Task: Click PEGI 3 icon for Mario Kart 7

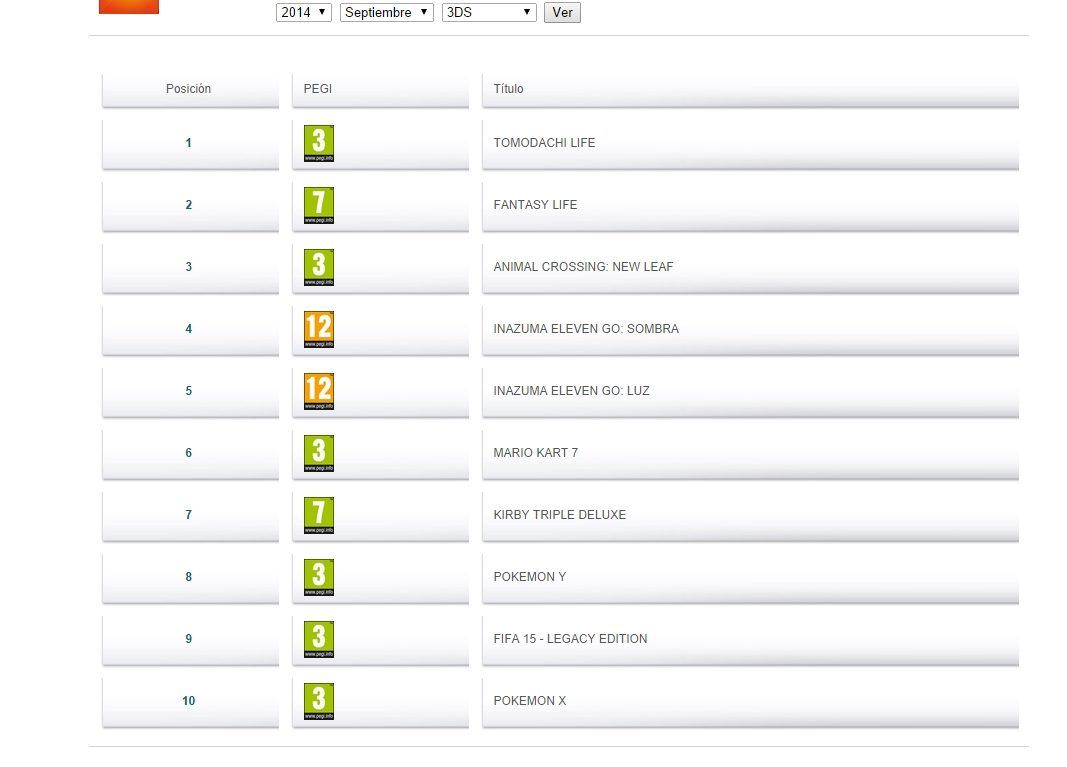Action: [x=318, y=454]
